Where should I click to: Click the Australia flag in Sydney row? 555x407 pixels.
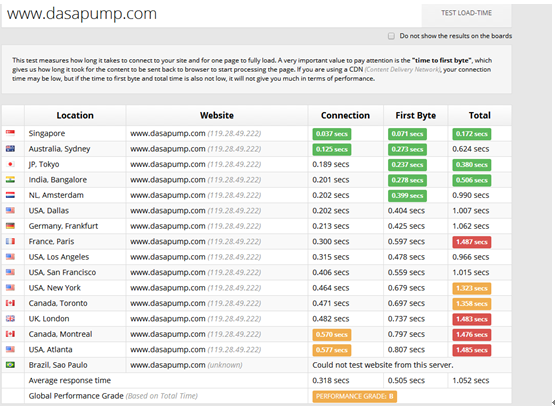(11, 149)
